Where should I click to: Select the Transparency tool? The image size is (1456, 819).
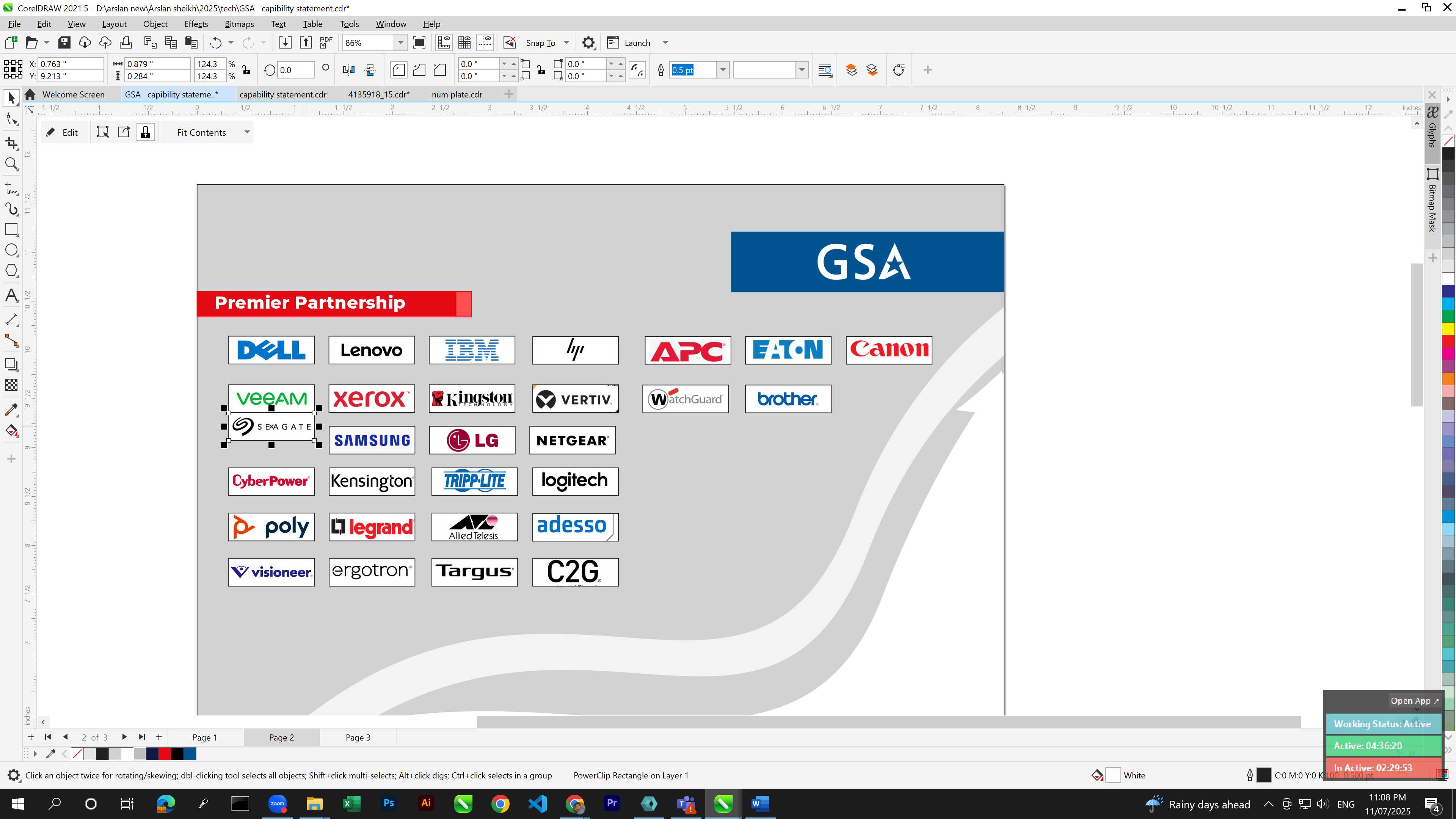[x=11, y=386]
